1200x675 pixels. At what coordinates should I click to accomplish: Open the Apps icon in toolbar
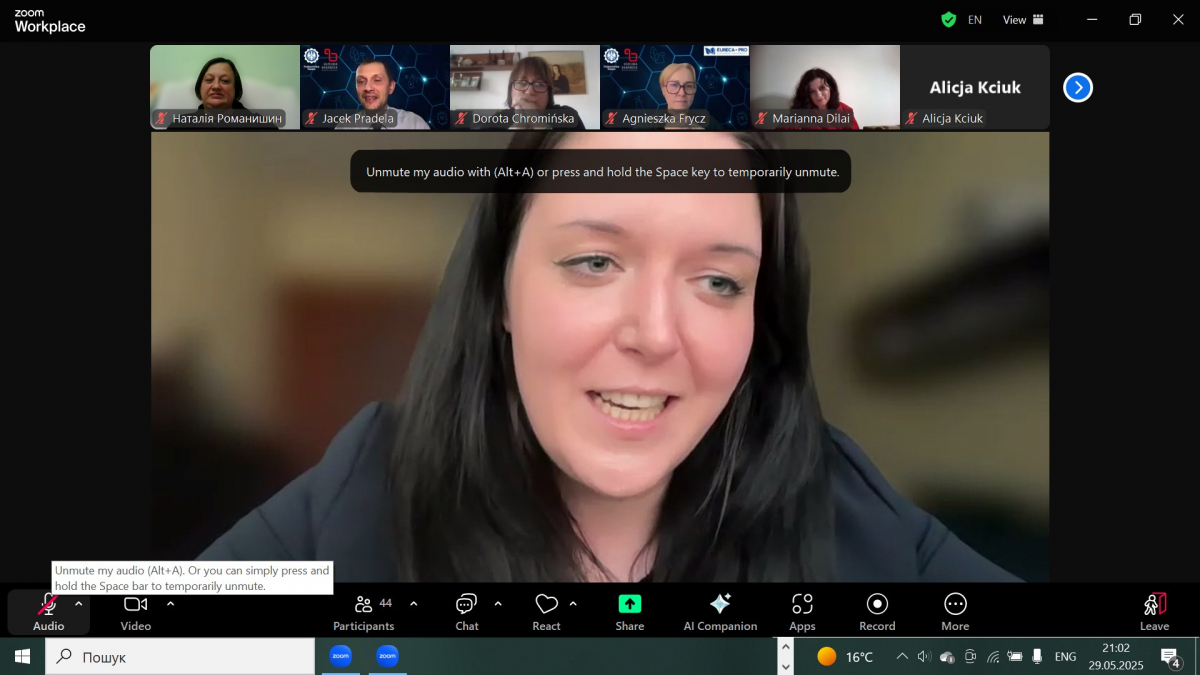click(802, 605)
